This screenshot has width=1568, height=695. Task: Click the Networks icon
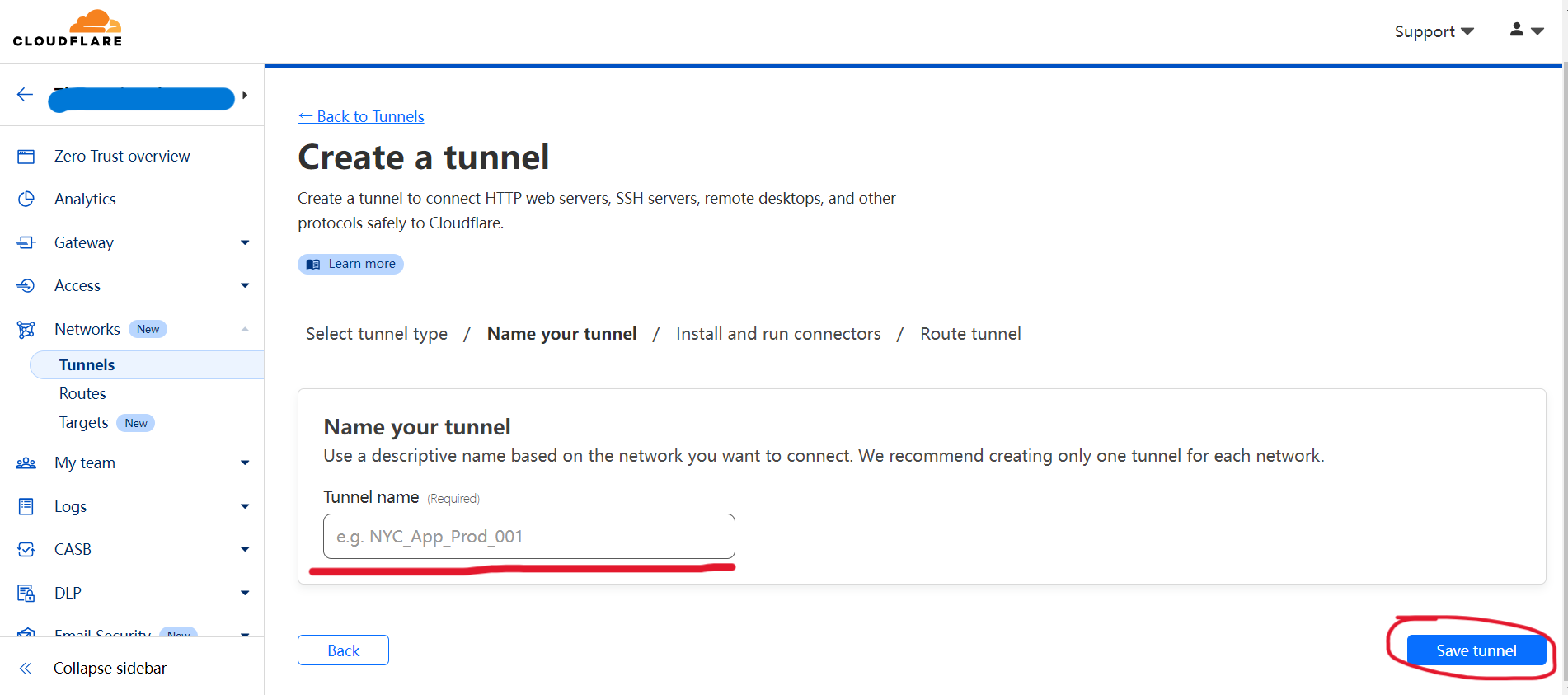pos(26,330)
